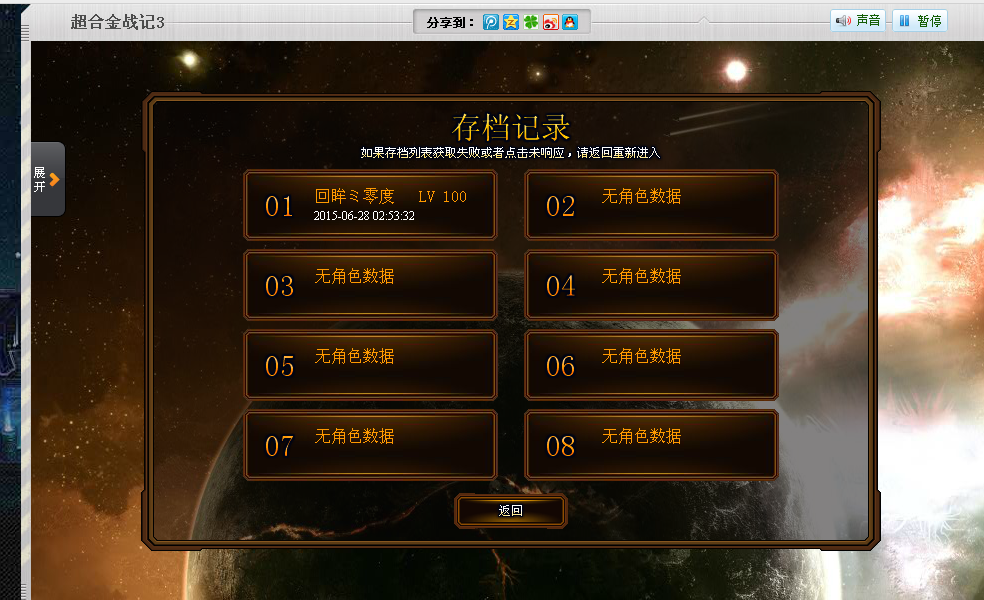Click the LV 100 level text
The width and height of the screenshot is (984, 600).
(442, 197)
